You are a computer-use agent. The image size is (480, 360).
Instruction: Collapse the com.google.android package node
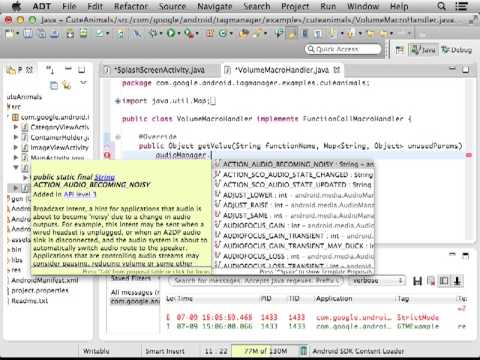(x=8, y=117)
